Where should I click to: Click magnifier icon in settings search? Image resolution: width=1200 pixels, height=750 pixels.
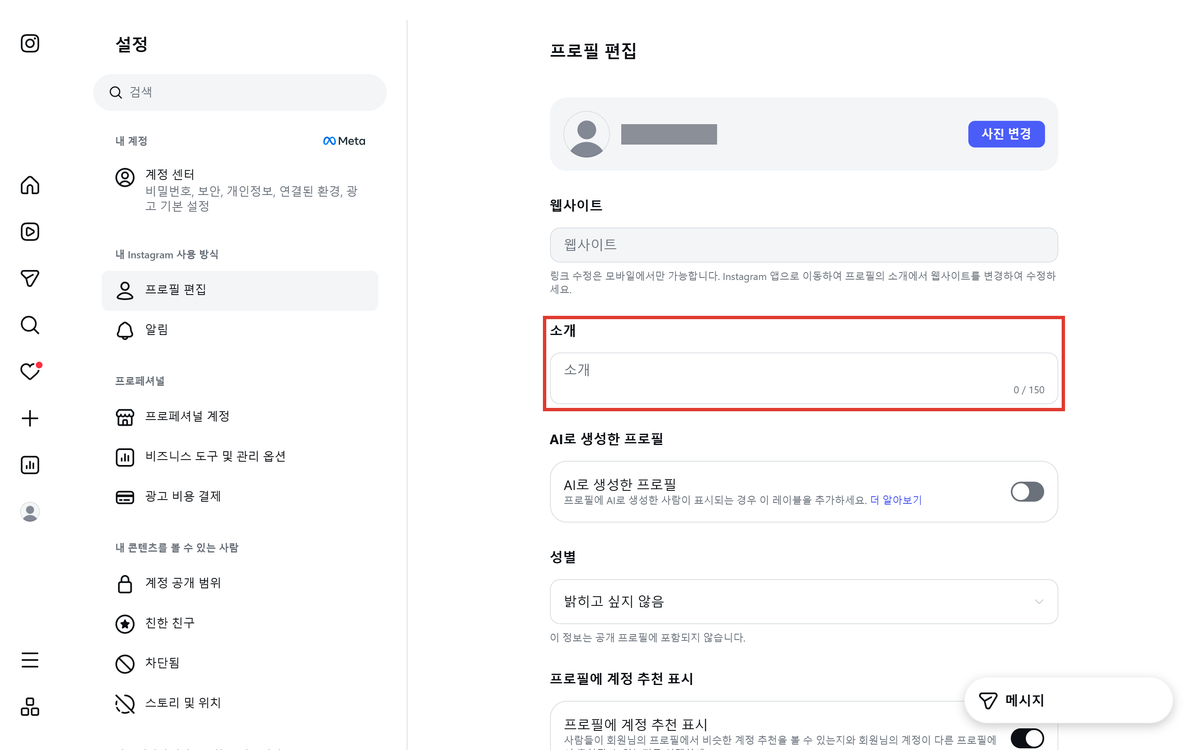(116, 92)
